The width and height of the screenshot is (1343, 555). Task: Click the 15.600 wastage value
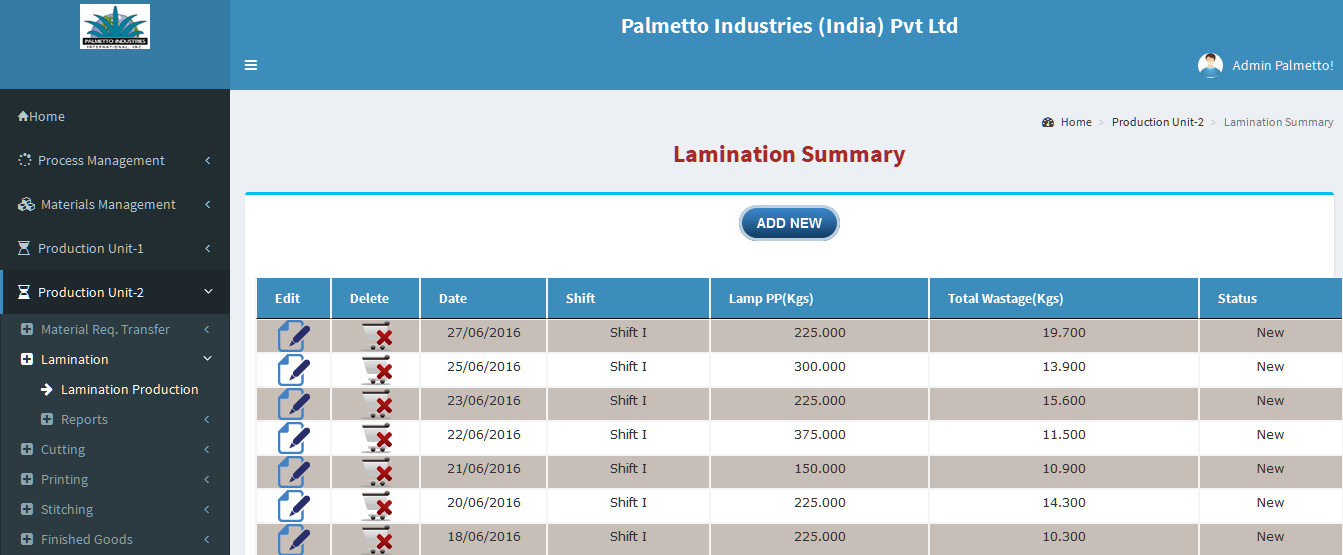click(1064, 400)
